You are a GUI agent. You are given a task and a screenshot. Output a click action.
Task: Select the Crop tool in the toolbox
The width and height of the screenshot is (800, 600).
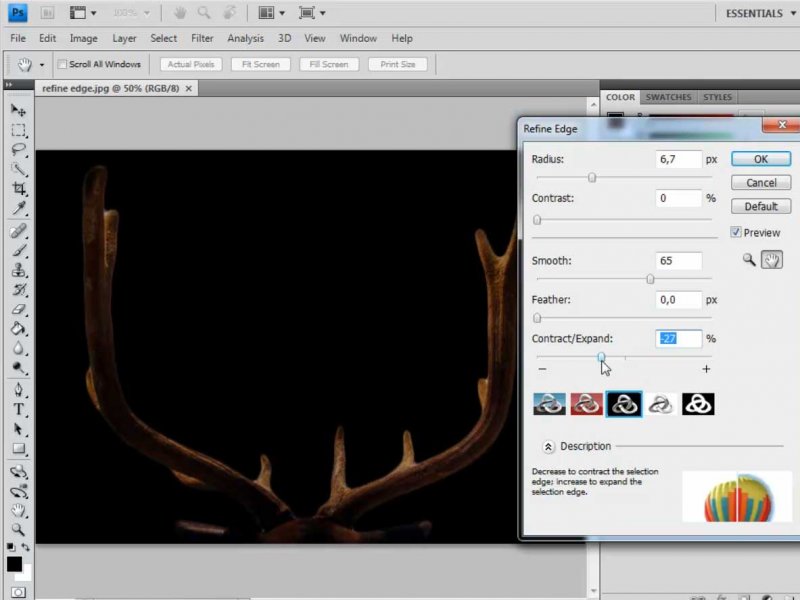(x=18, y=189)
